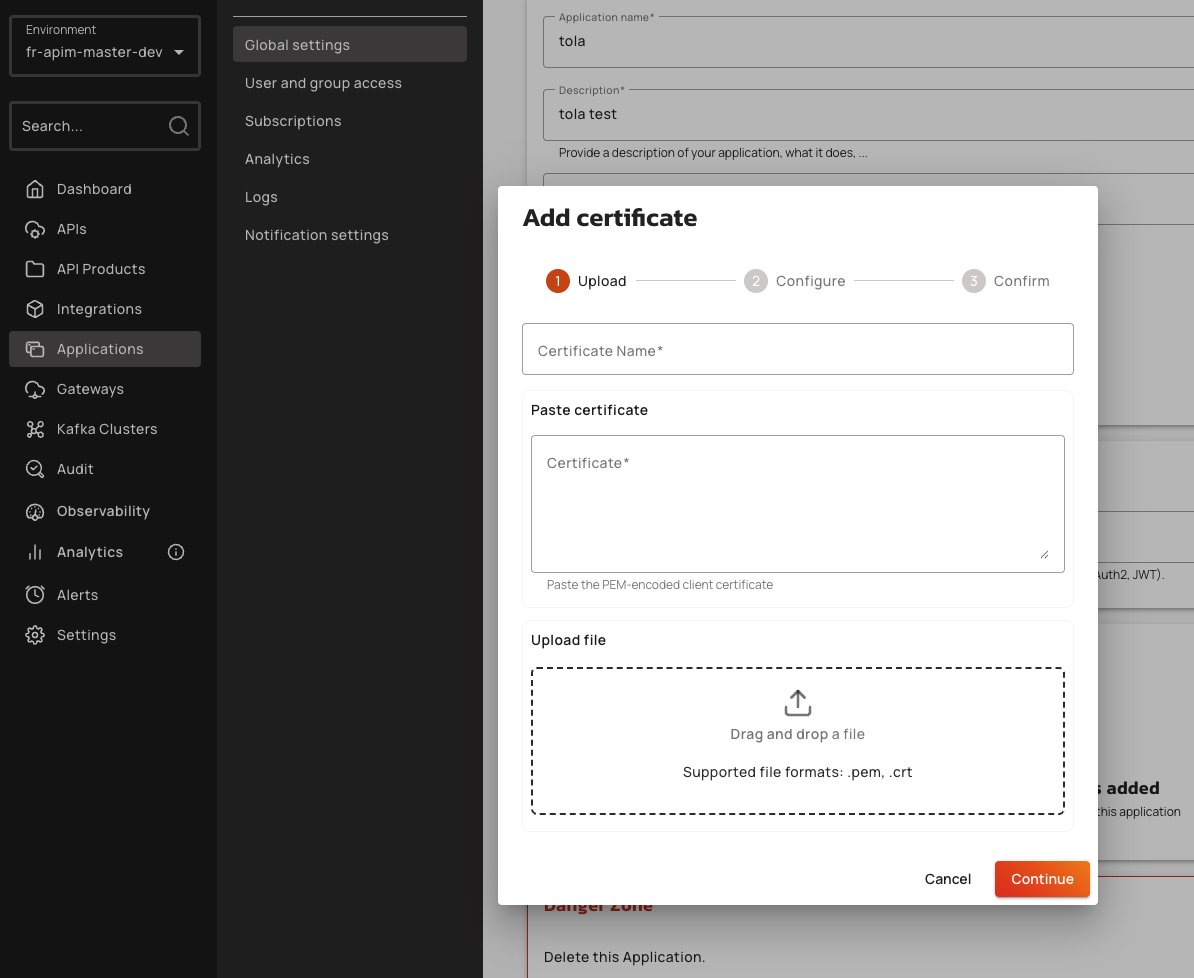Open Notification settings menu item
Screen dimensions: 1194x978
(316, 235)
